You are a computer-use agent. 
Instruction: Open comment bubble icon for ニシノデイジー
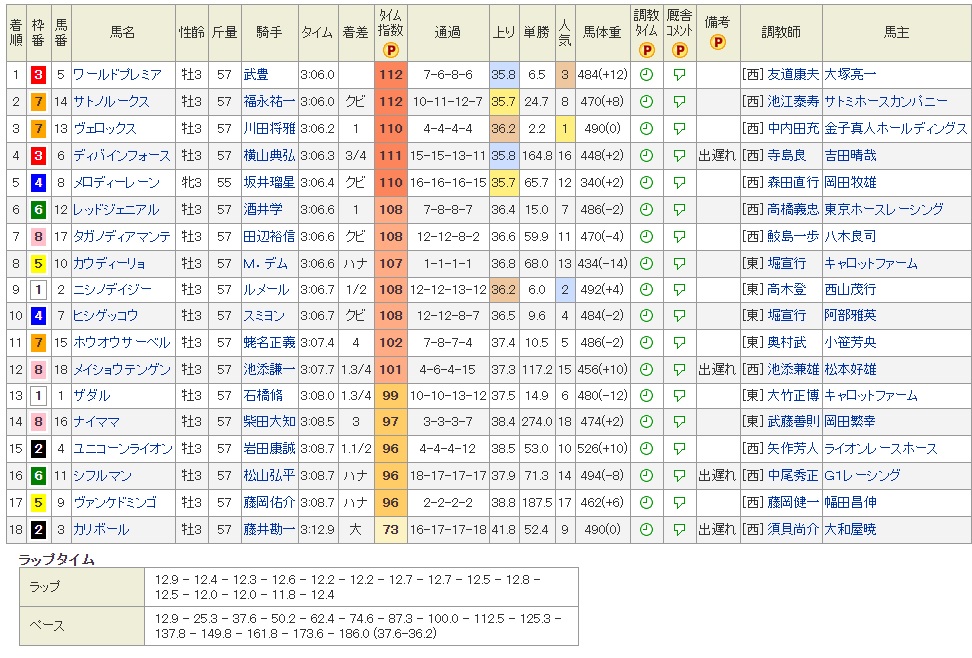679,290
